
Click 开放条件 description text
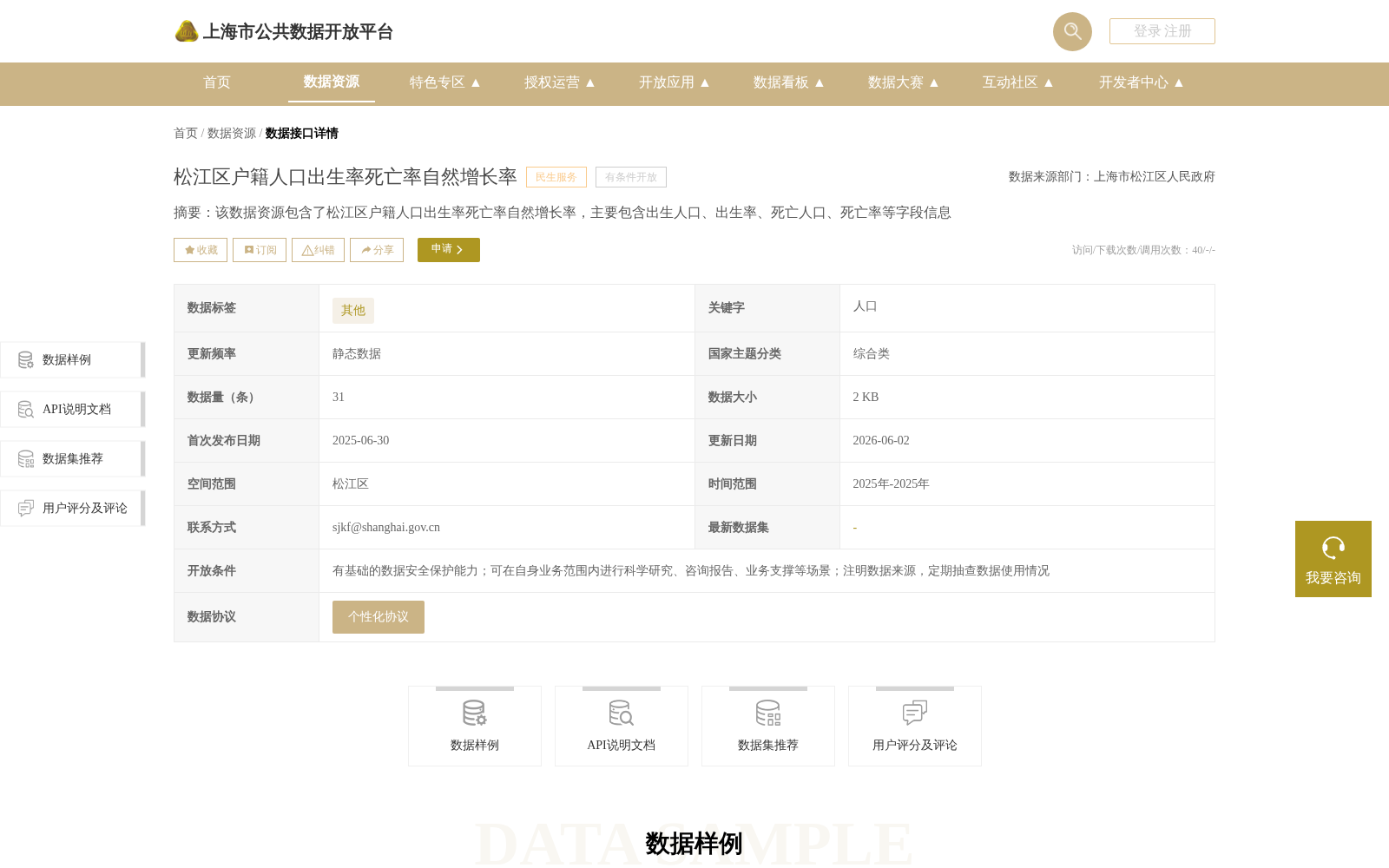(691, 571)
